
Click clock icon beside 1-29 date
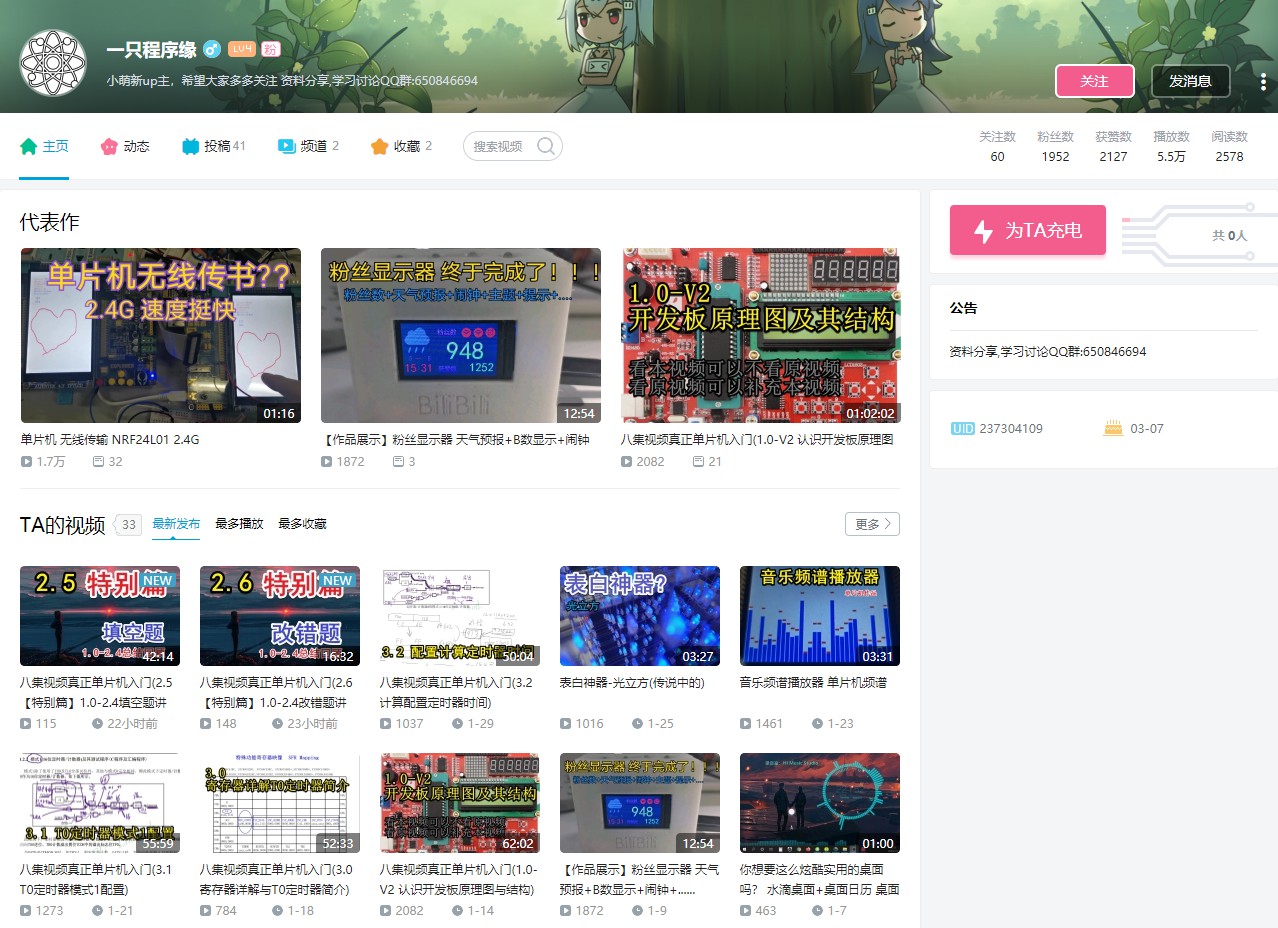(x=457, y=723)
